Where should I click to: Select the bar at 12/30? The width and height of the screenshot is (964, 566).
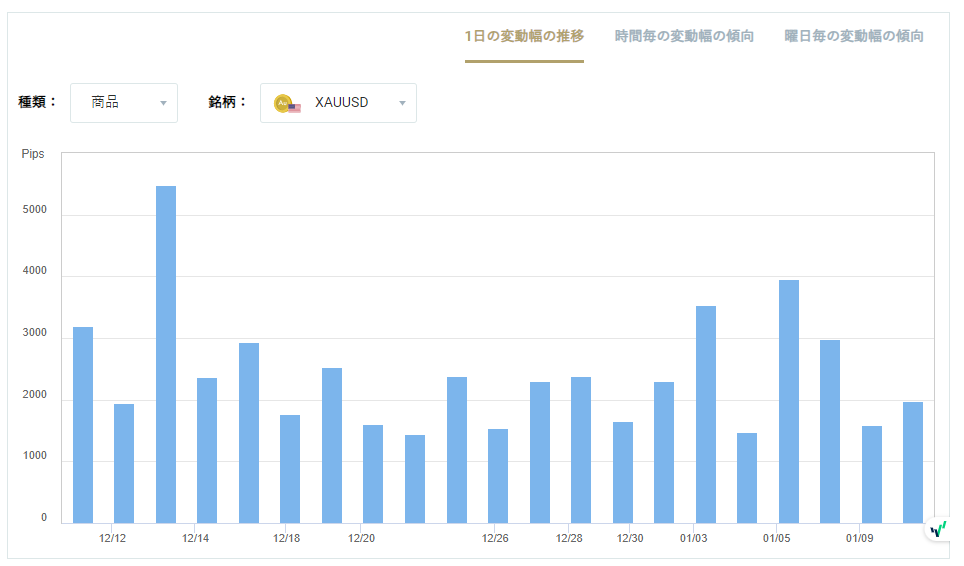pyautogui.click(x=623, y=473)
